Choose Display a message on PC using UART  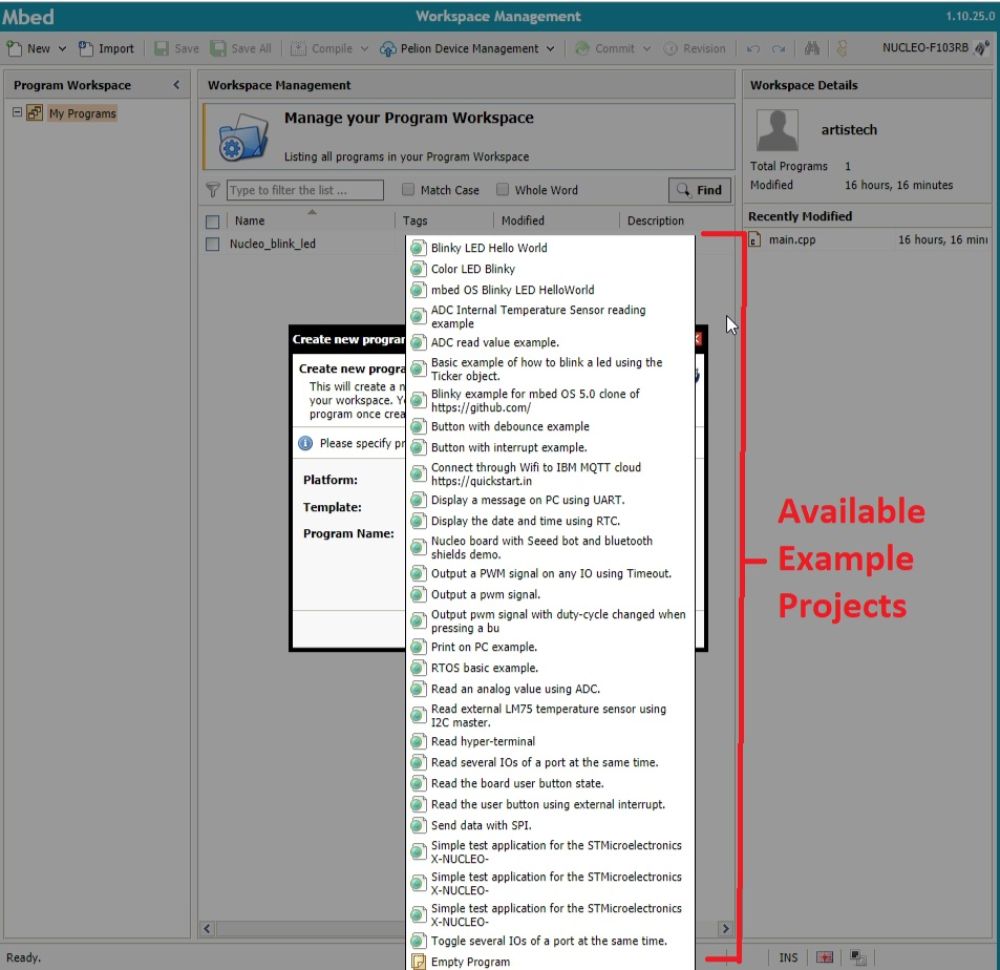pos(550,500)
